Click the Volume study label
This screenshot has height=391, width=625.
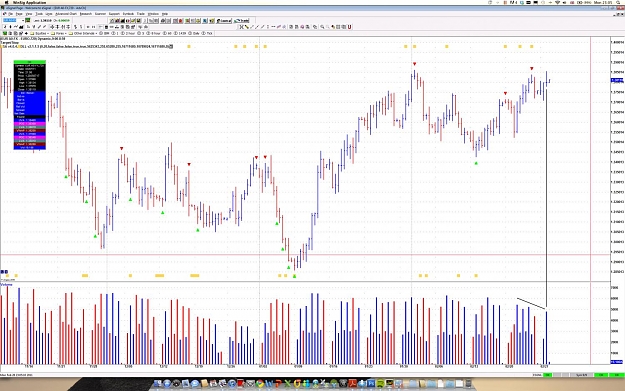coord(6,285)
